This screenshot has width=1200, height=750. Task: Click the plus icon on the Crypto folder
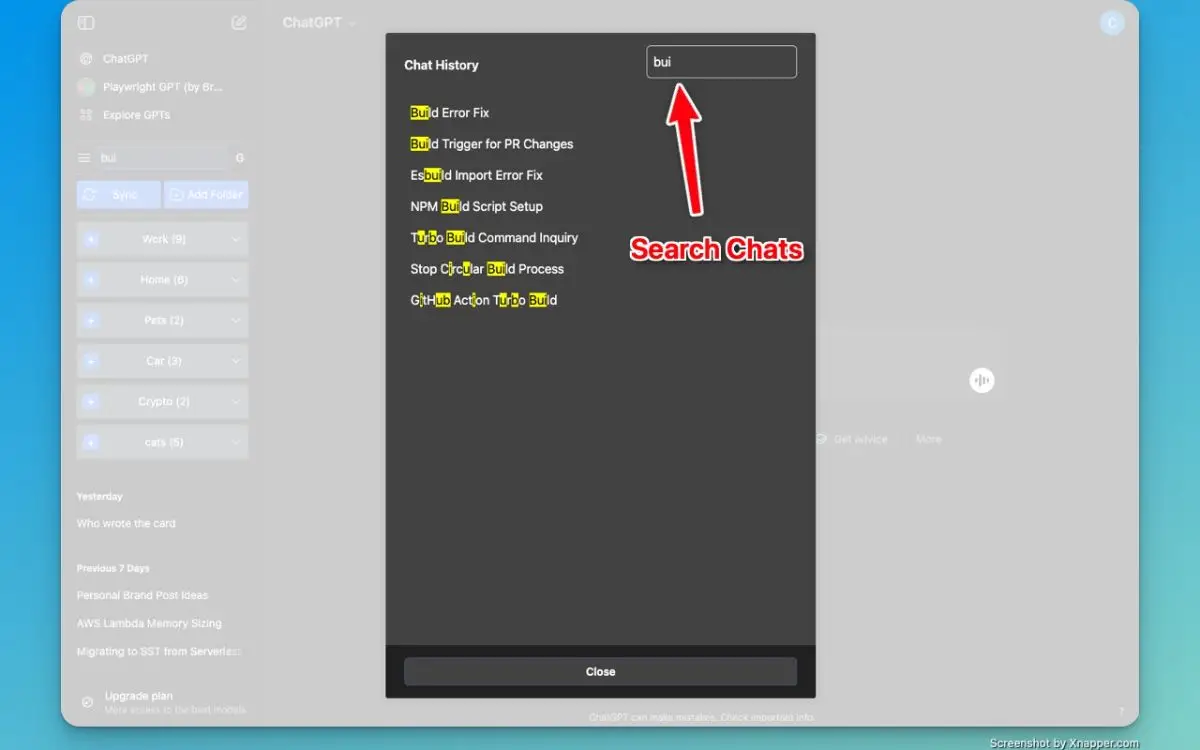(91, 402)
